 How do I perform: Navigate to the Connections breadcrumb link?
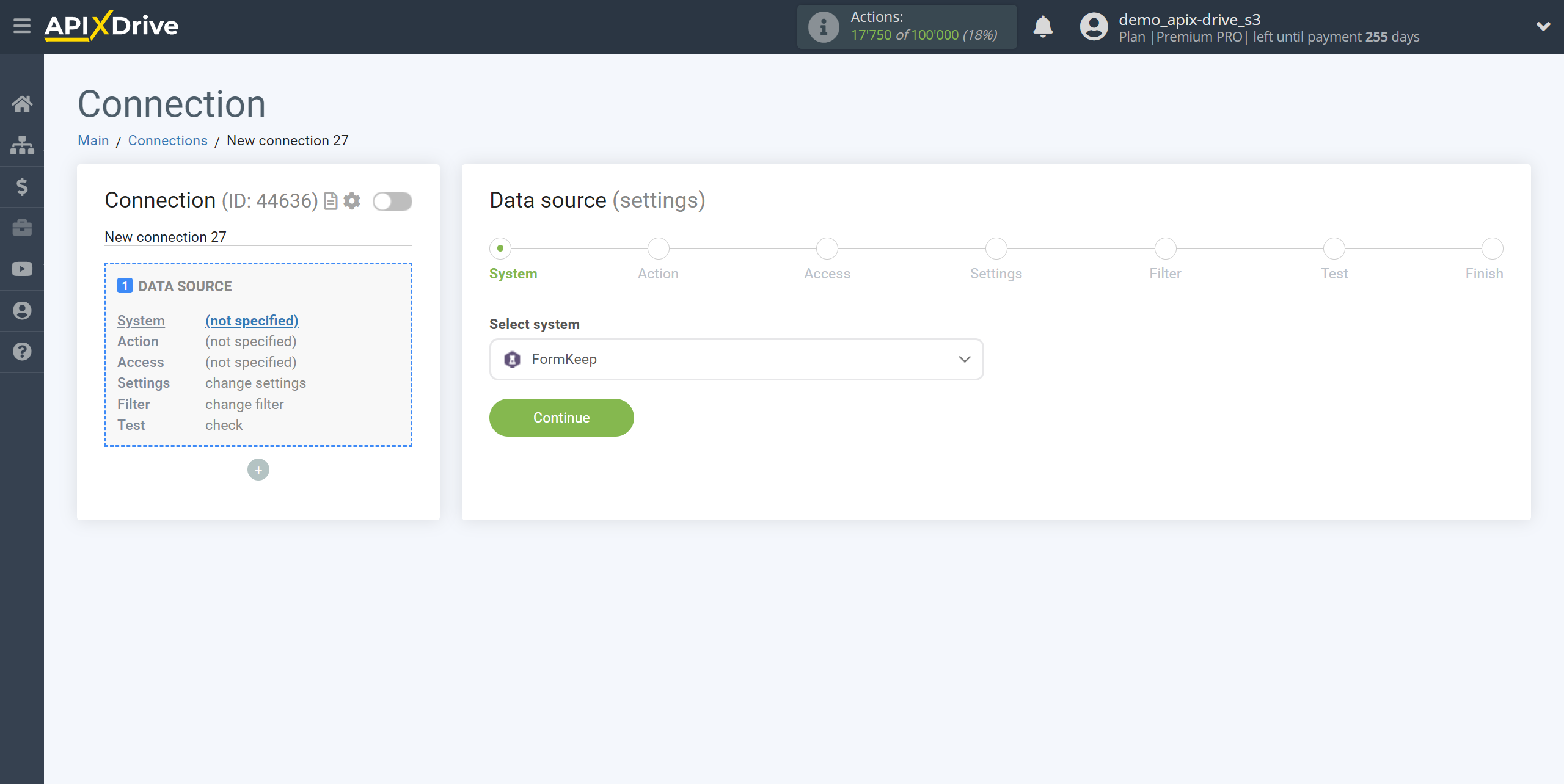[x=167, y=140]
